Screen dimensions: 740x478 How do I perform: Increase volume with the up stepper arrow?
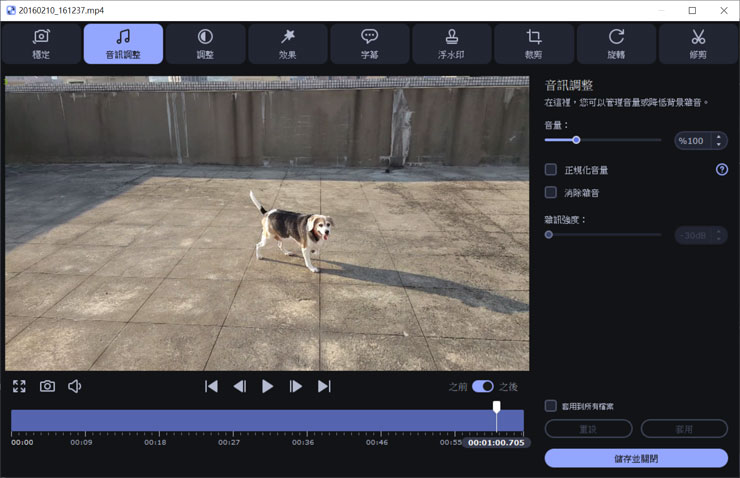719,137
